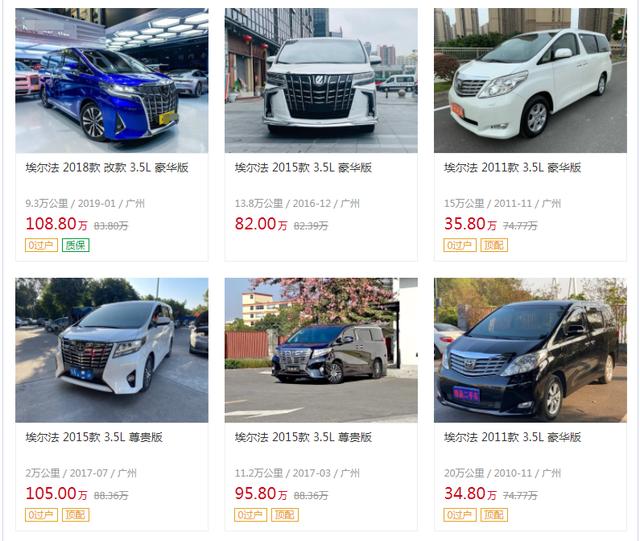Open the black 2015 Alphard under blossoms photo
640x541 pixels.
click(x=321, y=350)
